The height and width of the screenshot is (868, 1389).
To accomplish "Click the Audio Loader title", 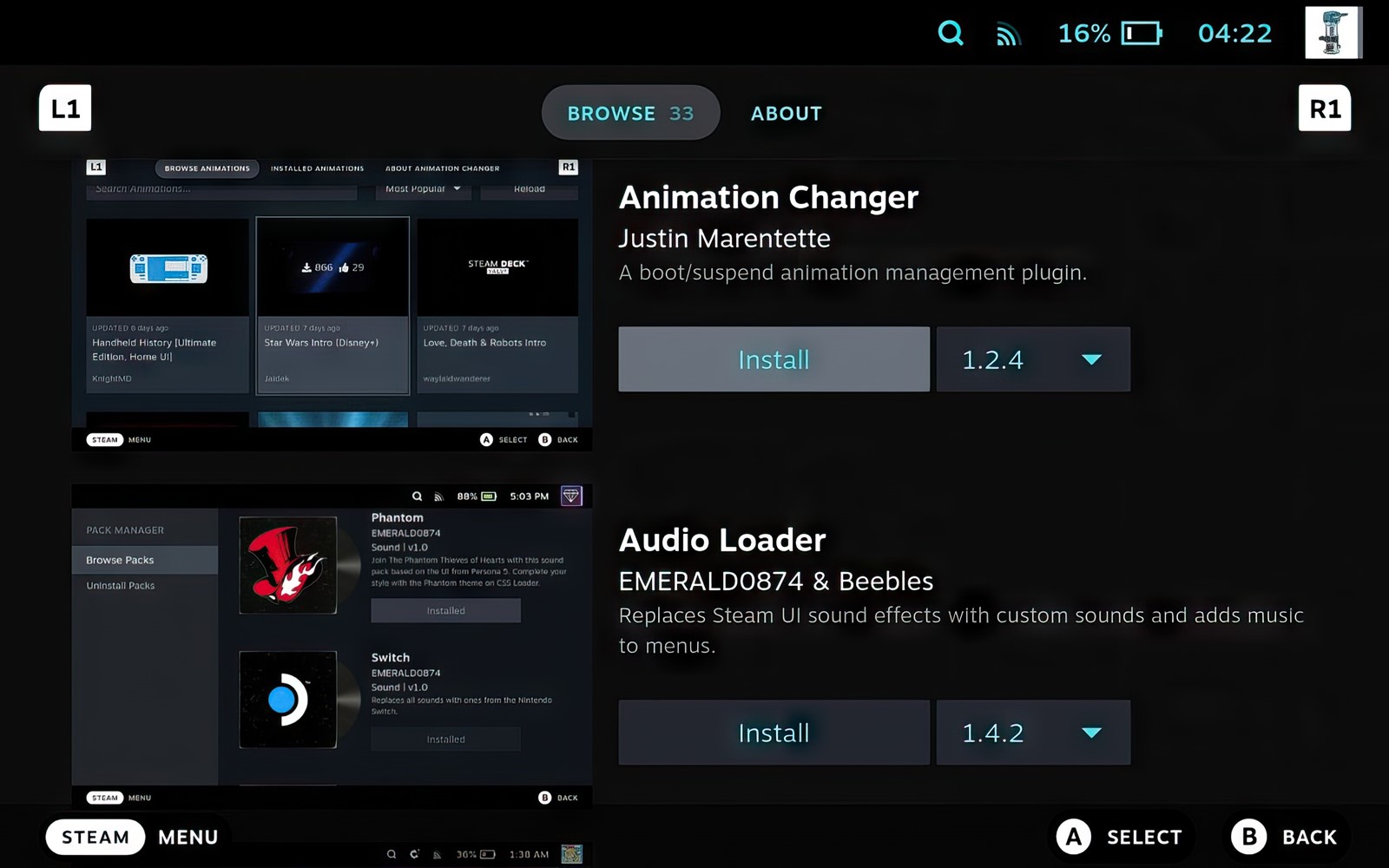I will pyautogui.click(x=722, y=540).
